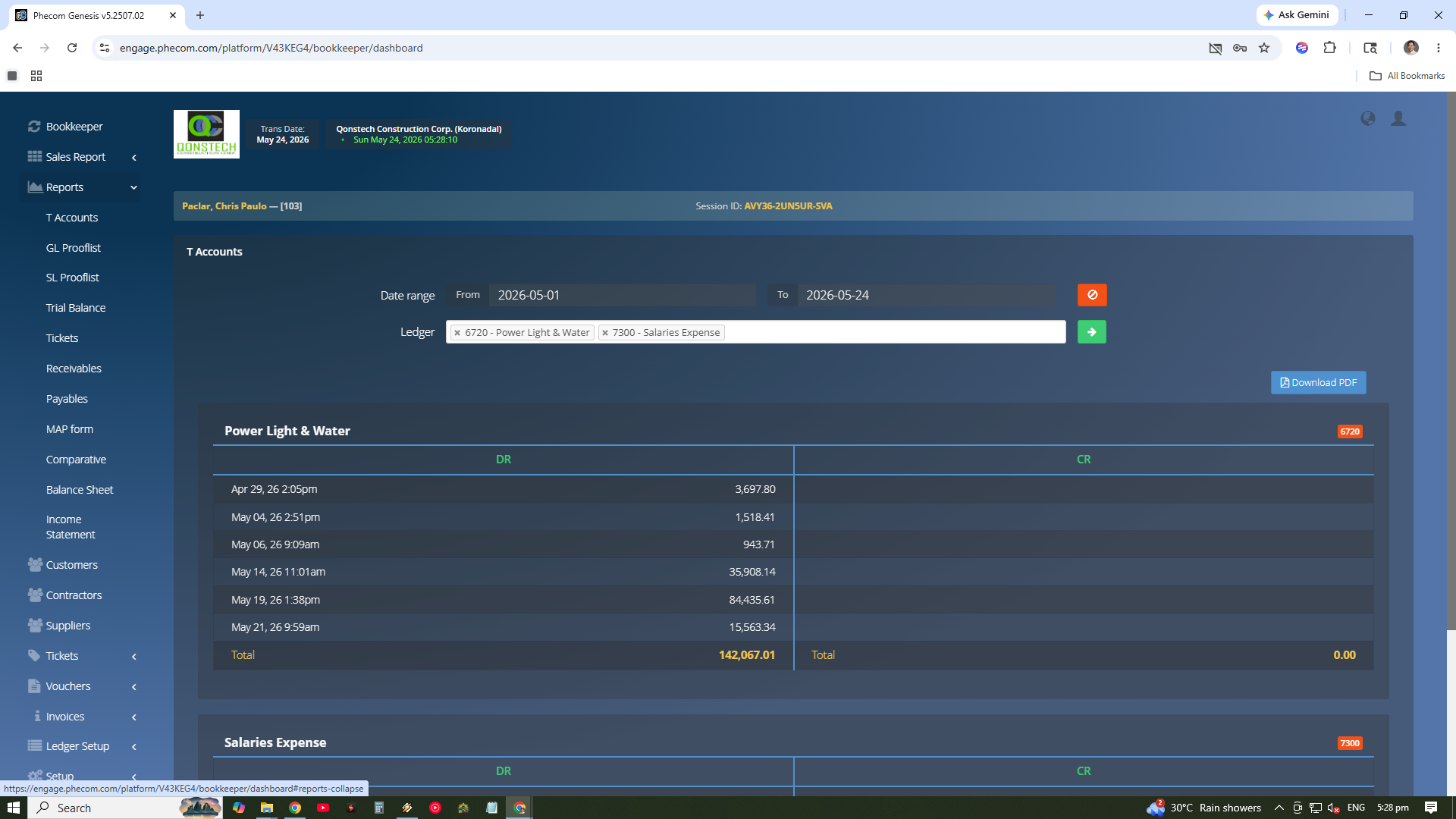Open Income Statement report

point(71,527)
